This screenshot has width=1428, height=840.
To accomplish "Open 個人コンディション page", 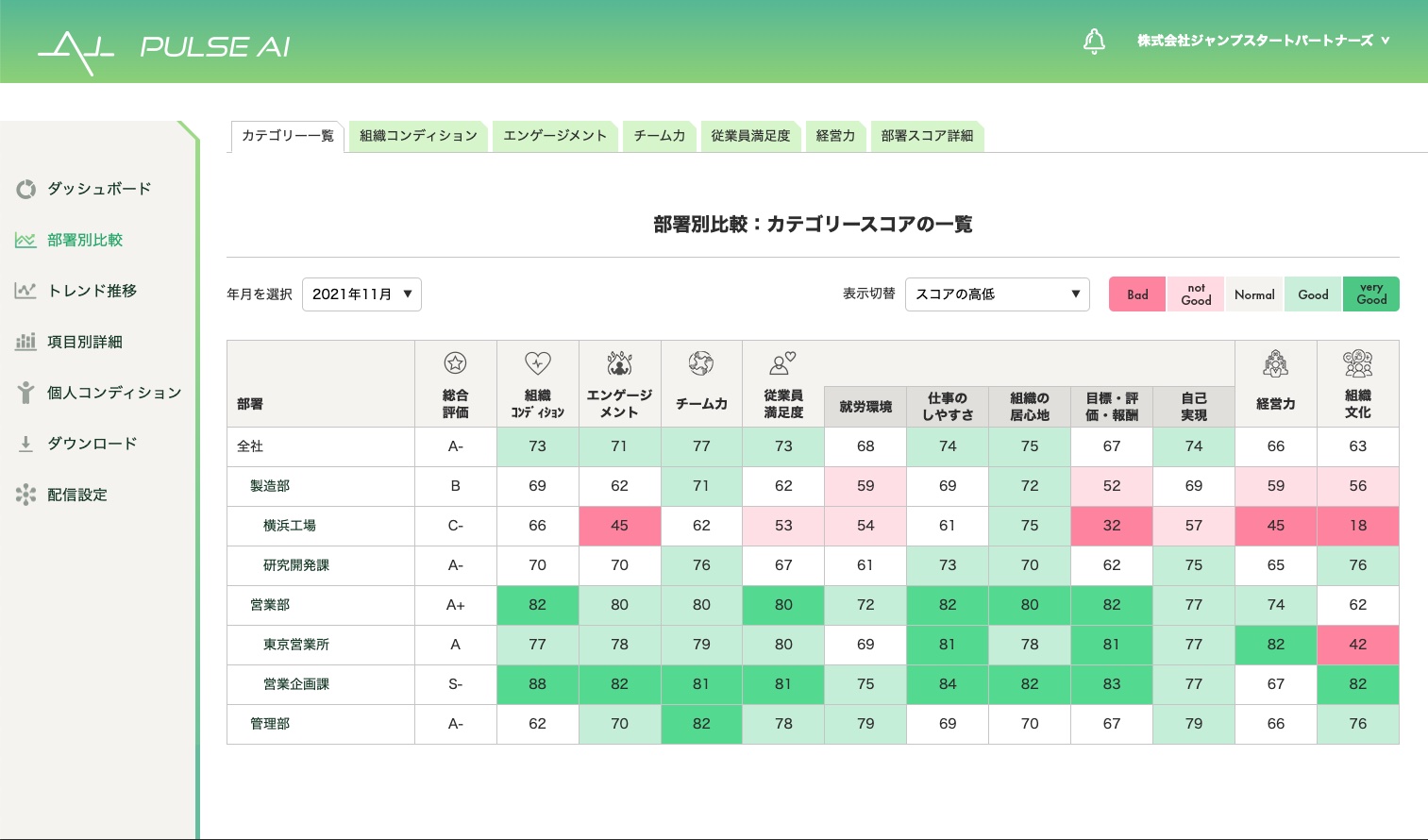I will pos(113,393).
